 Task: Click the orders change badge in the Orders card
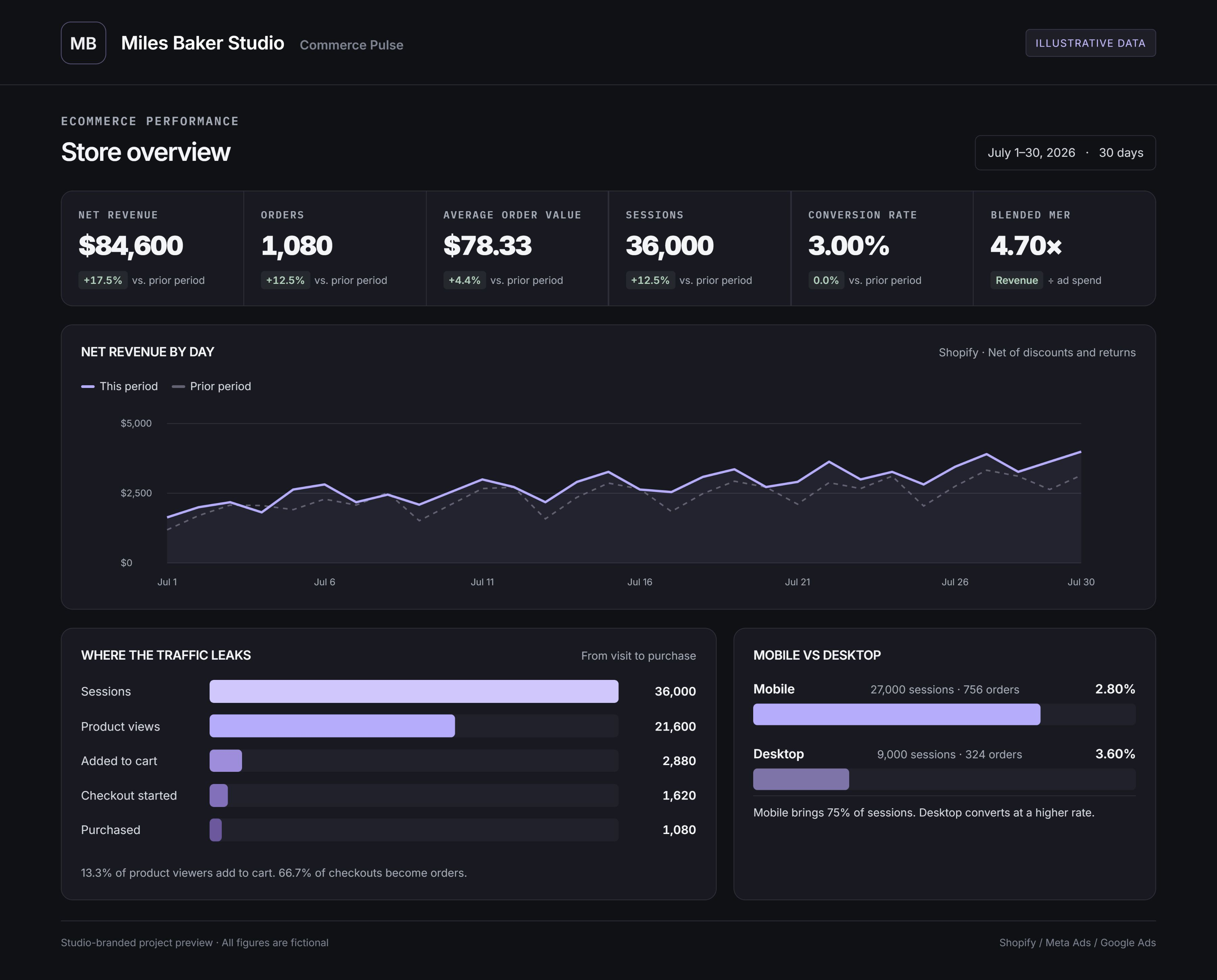(285, 280)
